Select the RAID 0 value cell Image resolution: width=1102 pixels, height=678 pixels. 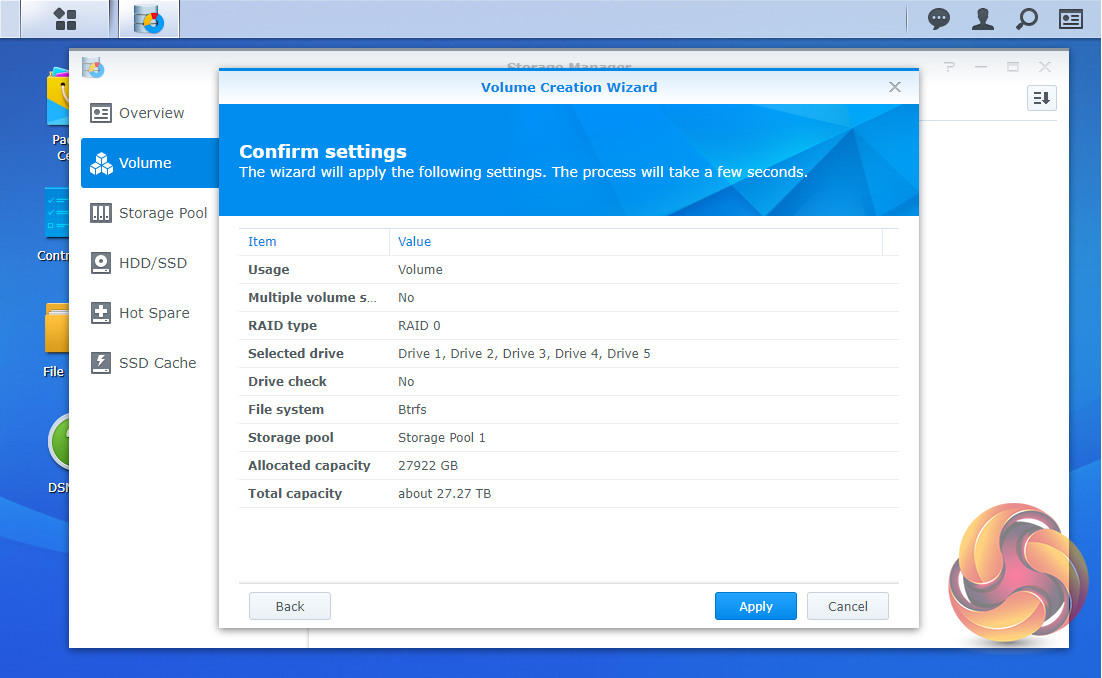pyautogui.click(x=419, y=325)
